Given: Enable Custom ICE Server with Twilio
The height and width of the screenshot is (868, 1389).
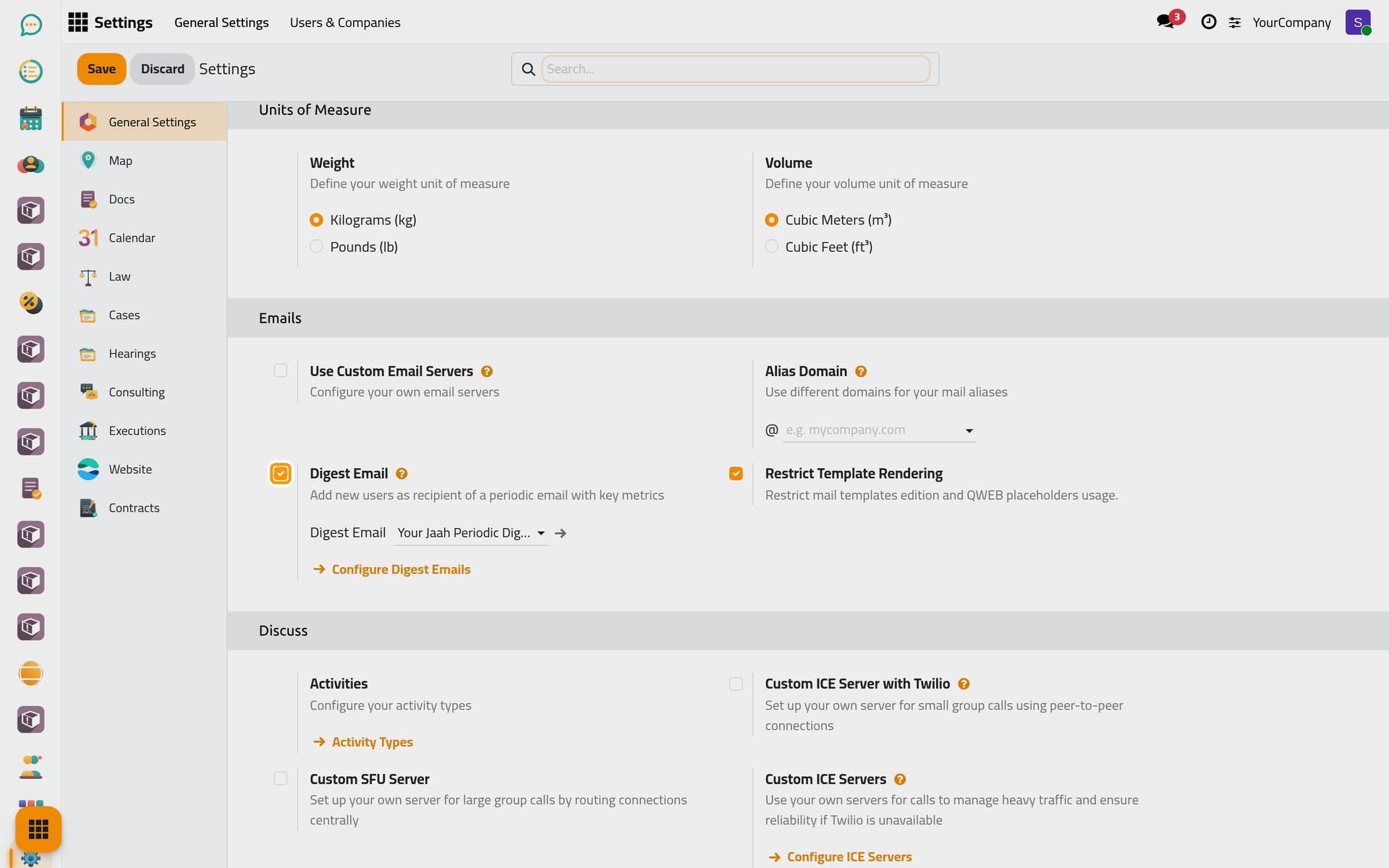Looking at the screenshot, I should 736,684.
